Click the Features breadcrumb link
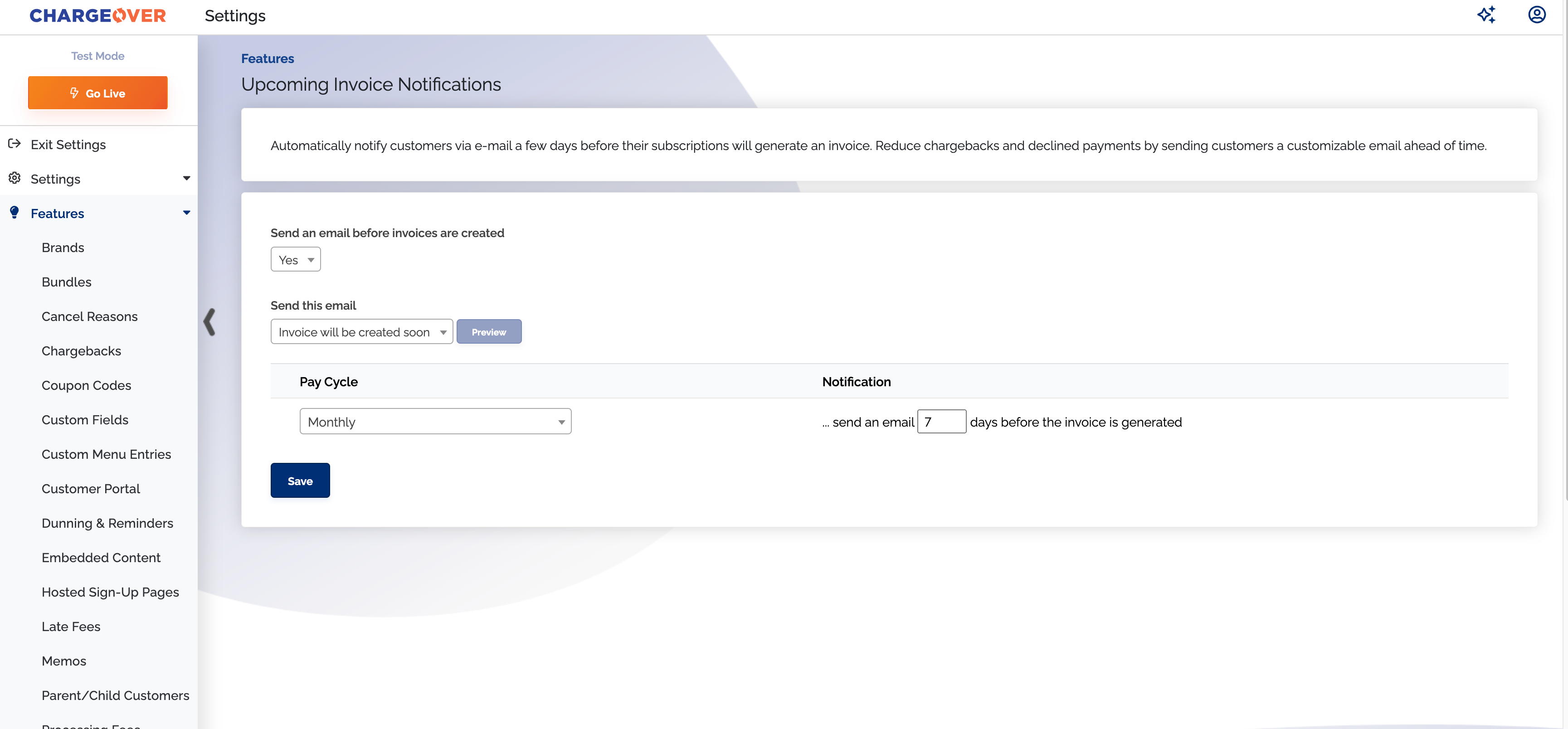 (x=267, y=58)
